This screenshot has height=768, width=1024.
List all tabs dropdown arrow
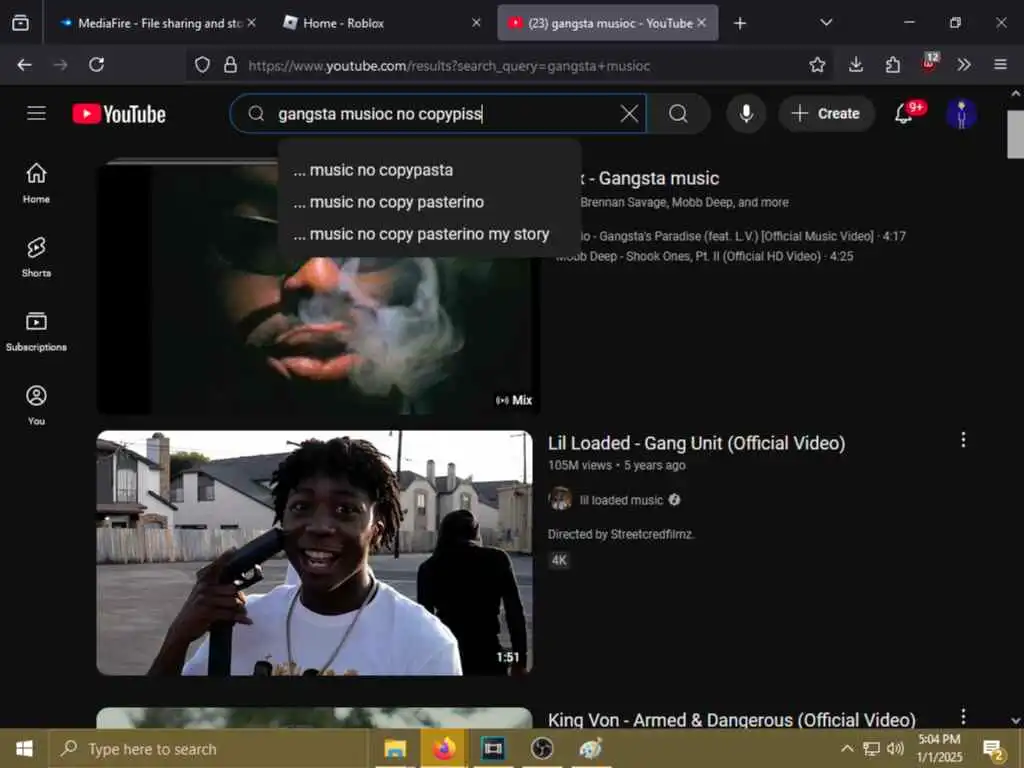[x=826, y=23]
